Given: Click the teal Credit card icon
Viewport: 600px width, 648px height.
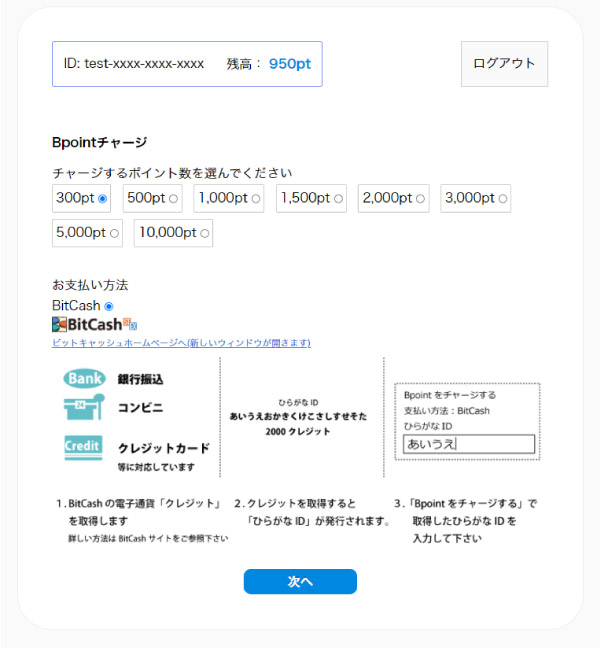Looking at the screenshot, I should (84, 447).
